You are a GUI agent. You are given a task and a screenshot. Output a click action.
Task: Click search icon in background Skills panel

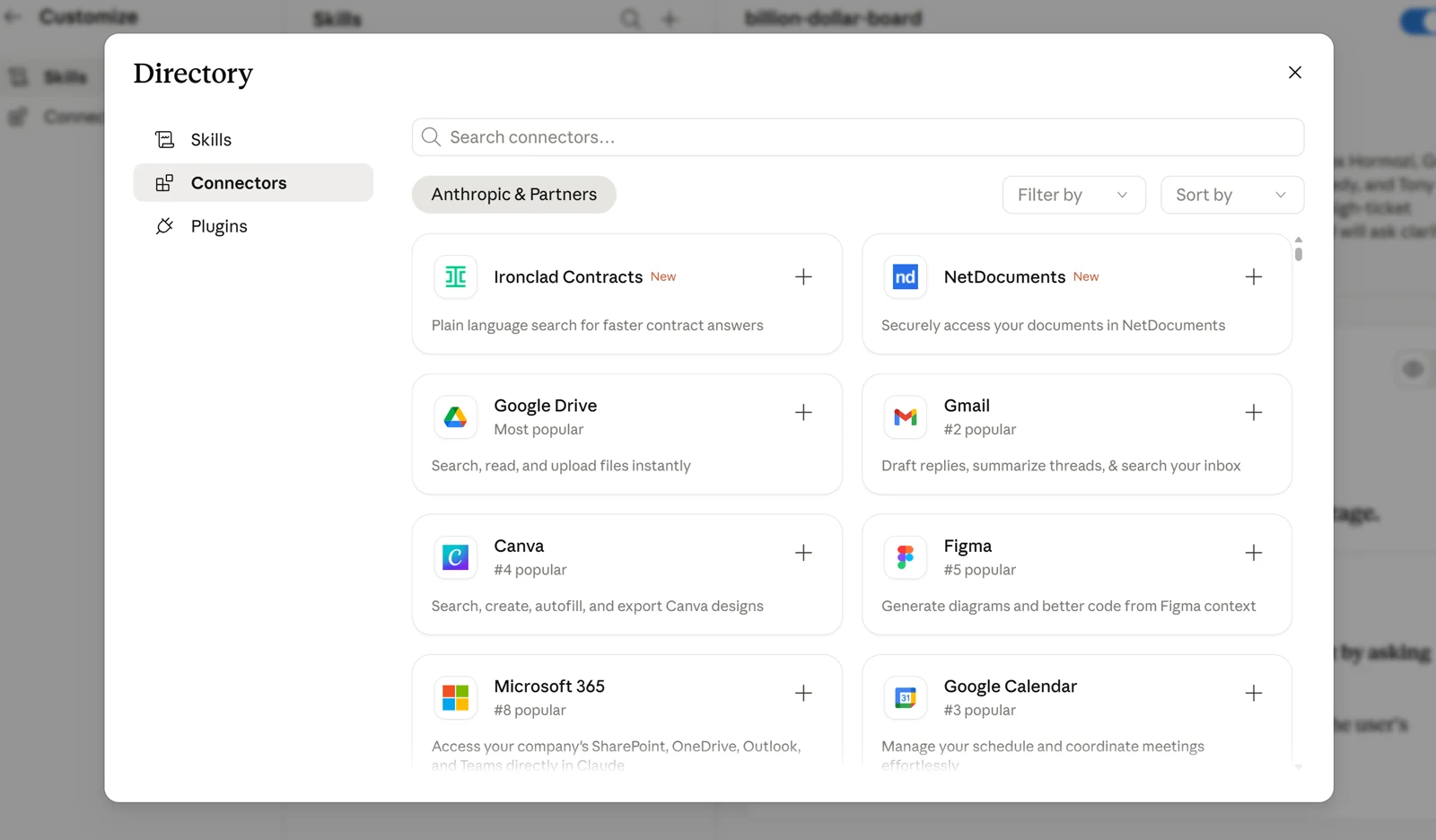pyautogui.click(x=631, y=19)
